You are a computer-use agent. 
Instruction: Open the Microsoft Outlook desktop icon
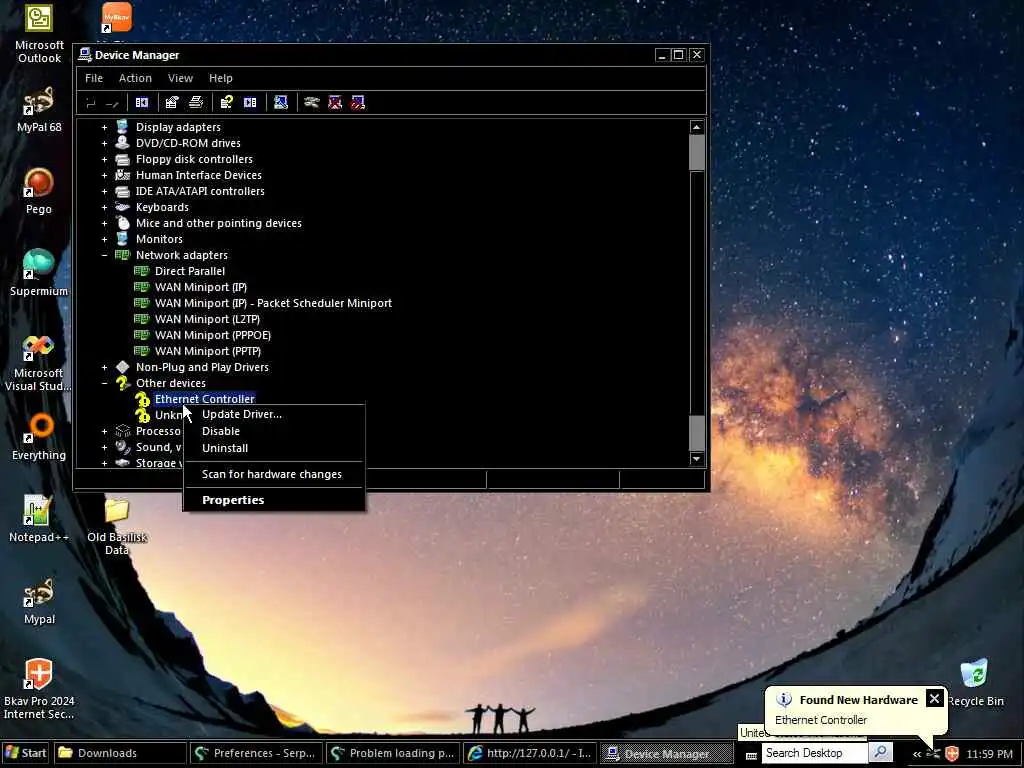click(39, 34)
